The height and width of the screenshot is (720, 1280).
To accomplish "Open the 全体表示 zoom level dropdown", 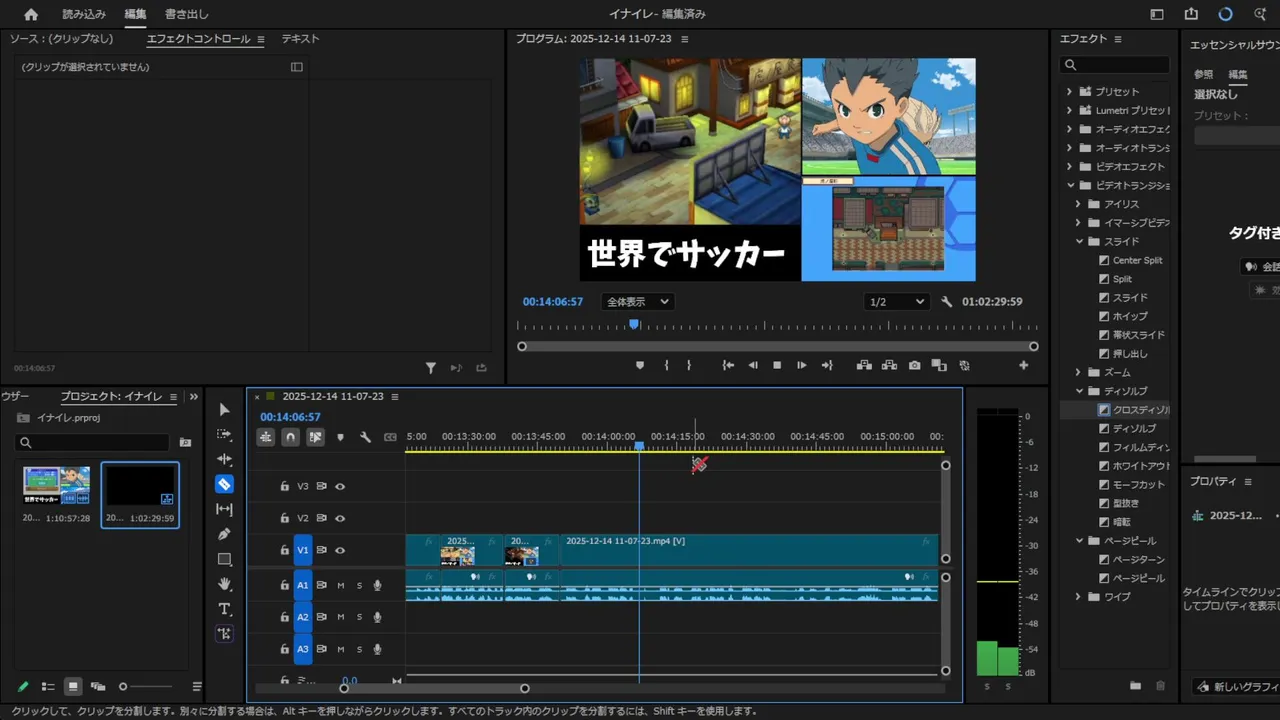I will coord(638,302).
